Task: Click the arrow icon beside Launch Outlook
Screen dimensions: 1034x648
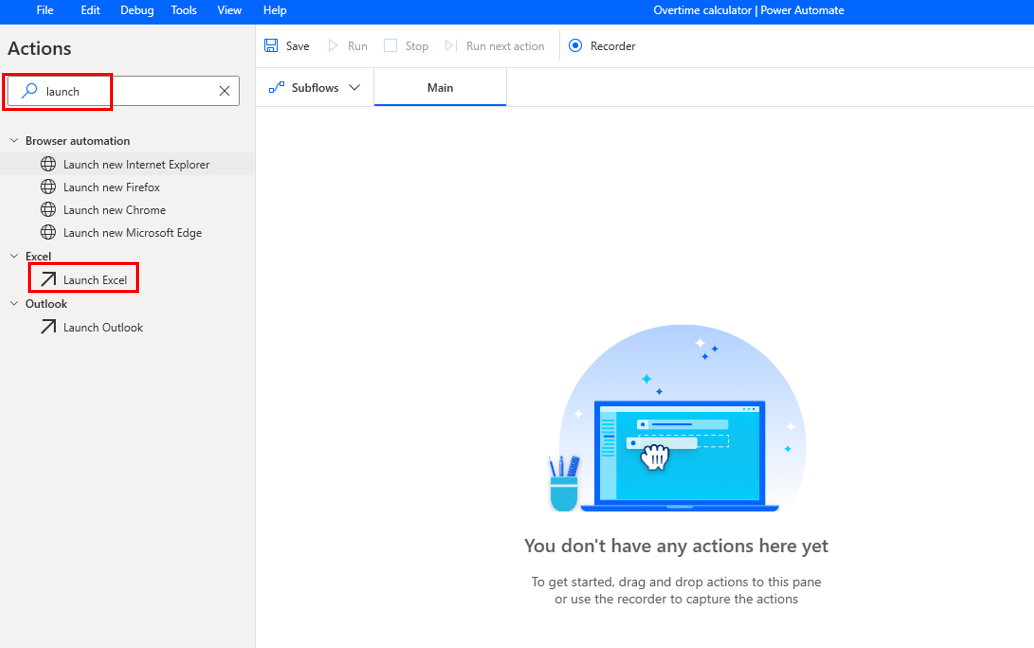Action: tap(48, 327)
